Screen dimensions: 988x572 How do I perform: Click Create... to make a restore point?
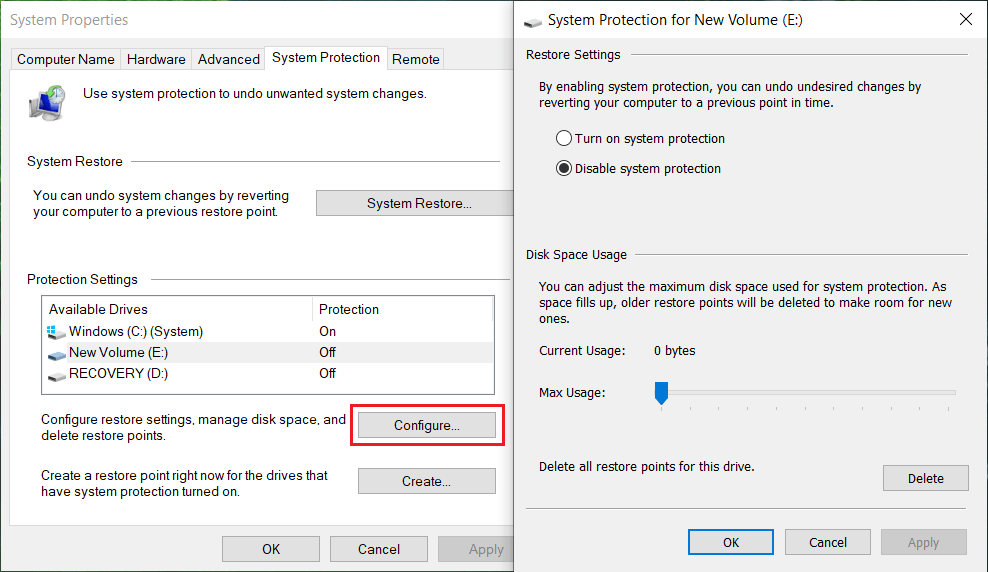[x=427, y=481]
